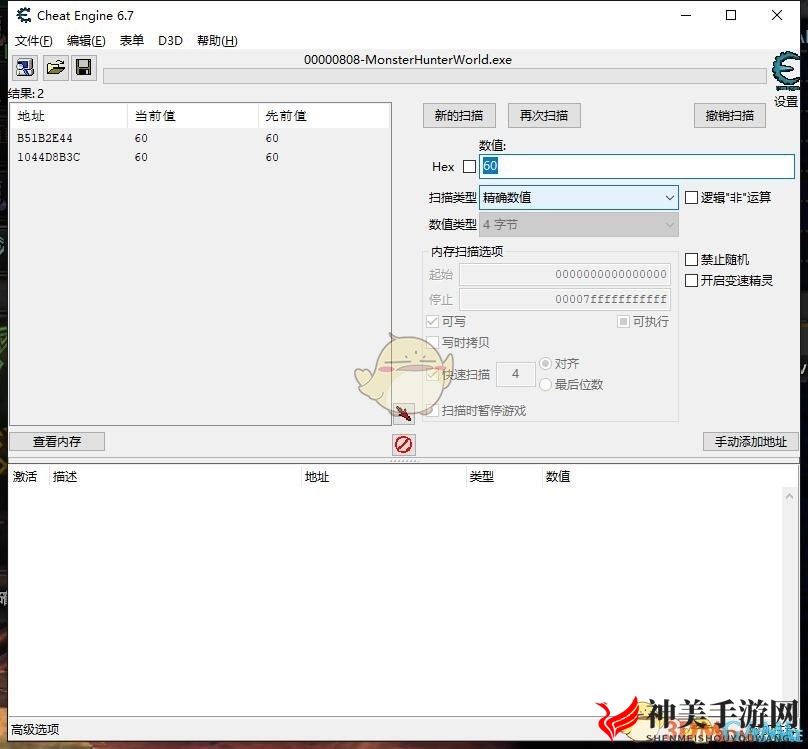The image size is (808, 749).
Task: Select the 对齐 radio button
Action: 545,364
